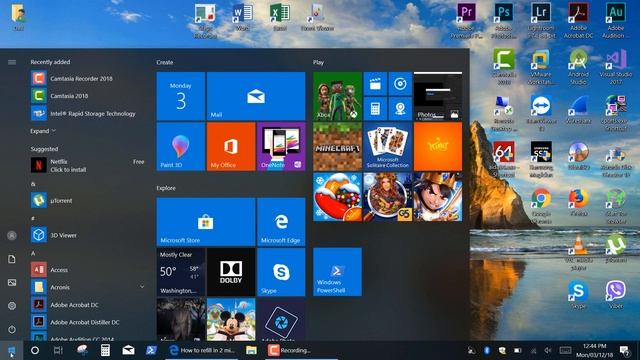Jump via the 'A' letter header
Screen dimensions: 640x360
pyautogui.click(x=33, y=253)
